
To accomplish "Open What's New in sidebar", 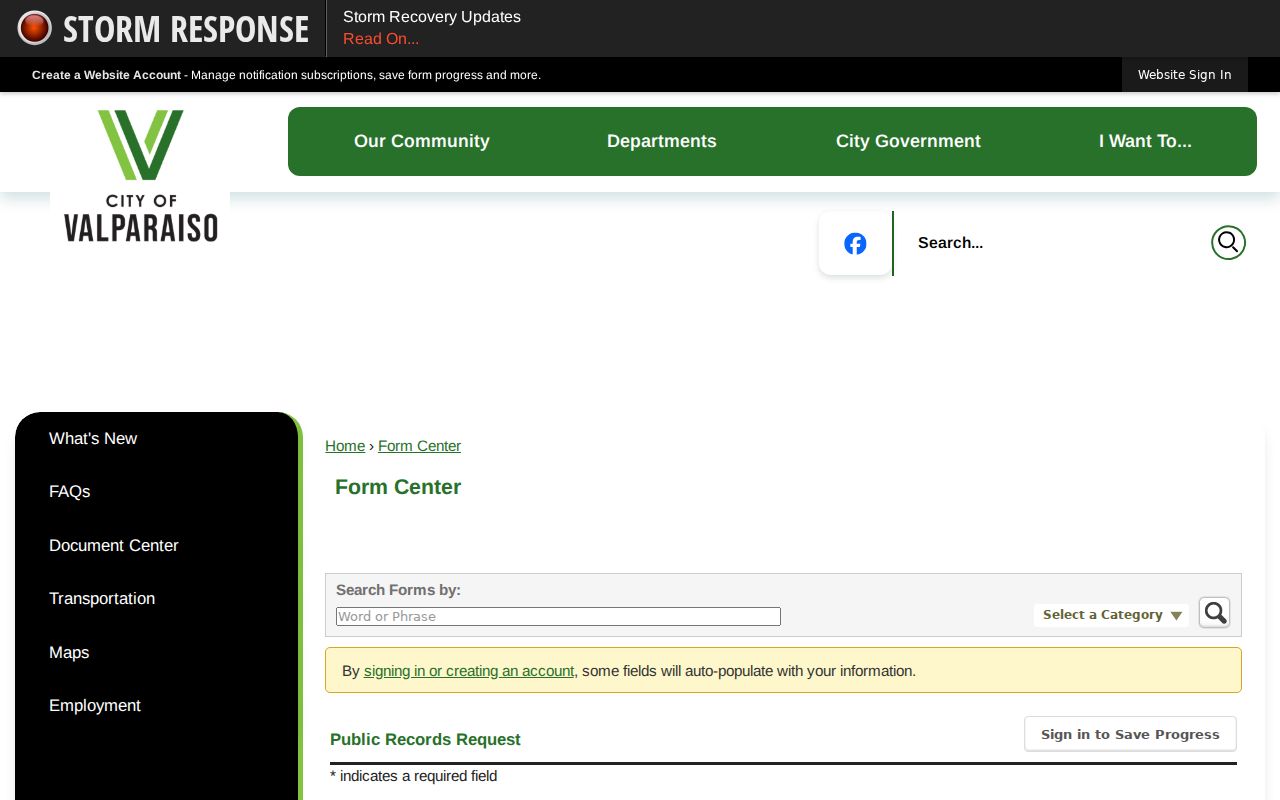I will (x=93, y=438).
